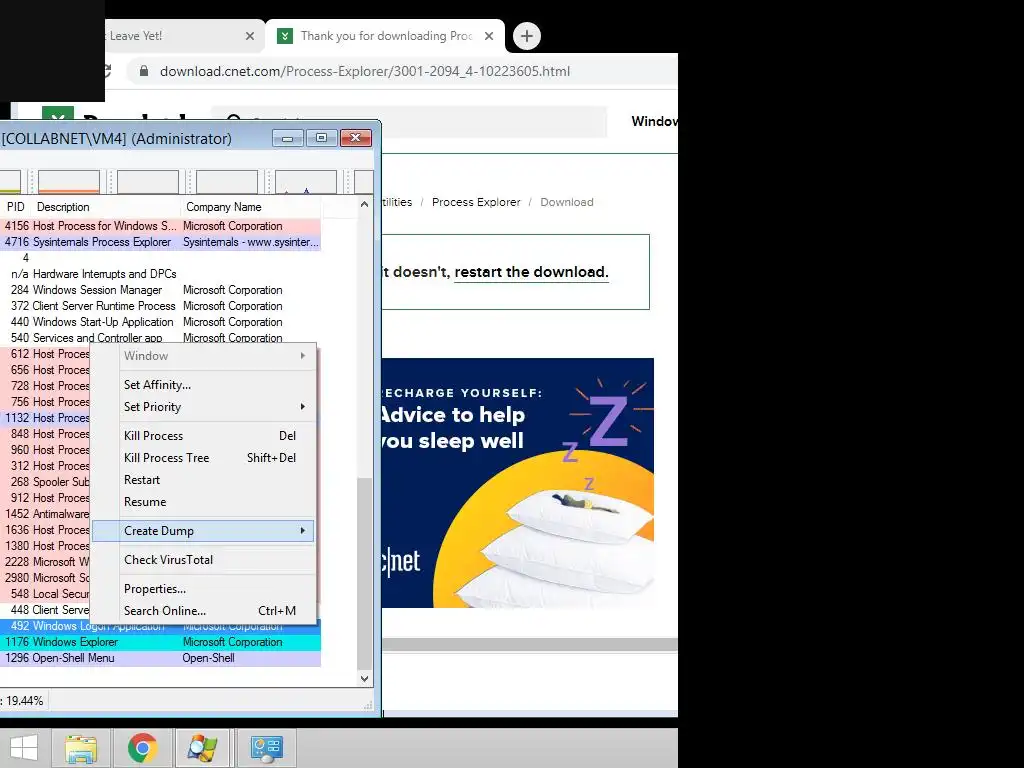Select the 1296 Open-Shell Menu row
This screenshot has width=1024, height=768.
pyautogui.click(x=160, y=658)
